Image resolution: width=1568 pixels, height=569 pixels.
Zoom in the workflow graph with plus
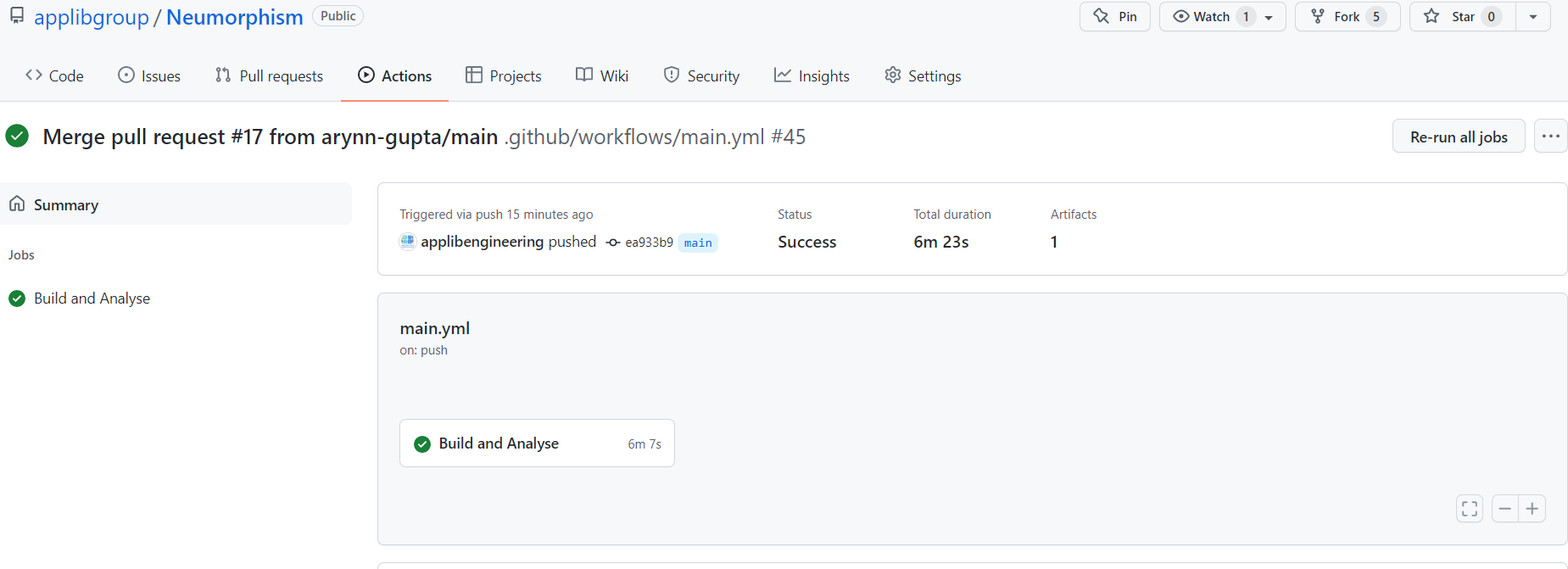coord(1532,509)
